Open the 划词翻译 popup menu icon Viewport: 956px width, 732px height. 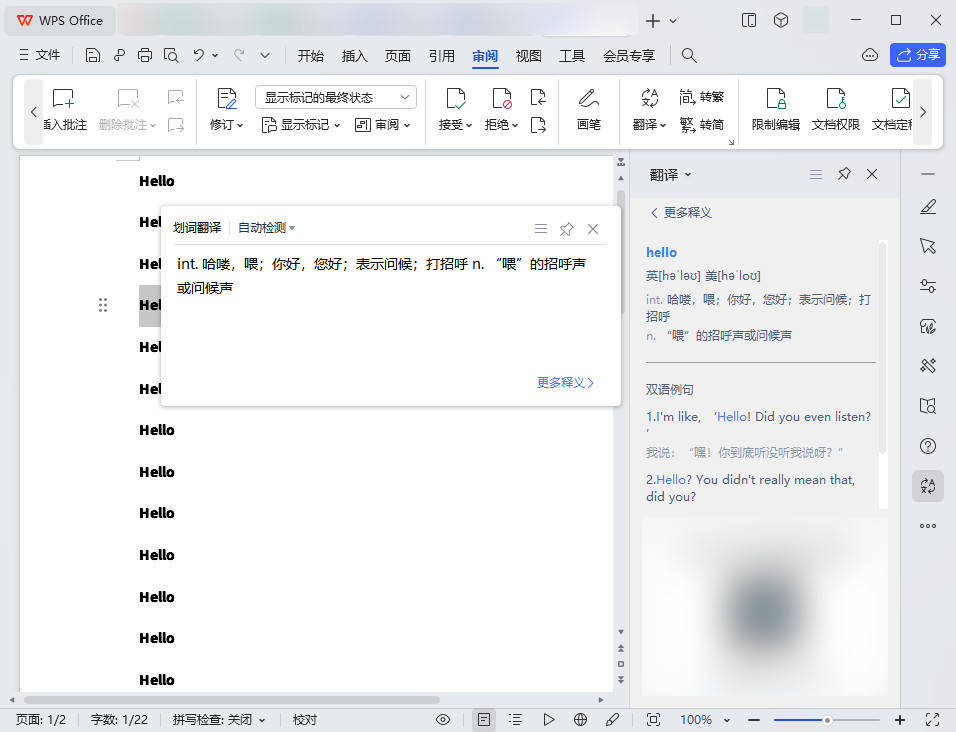tap(540, 229)
